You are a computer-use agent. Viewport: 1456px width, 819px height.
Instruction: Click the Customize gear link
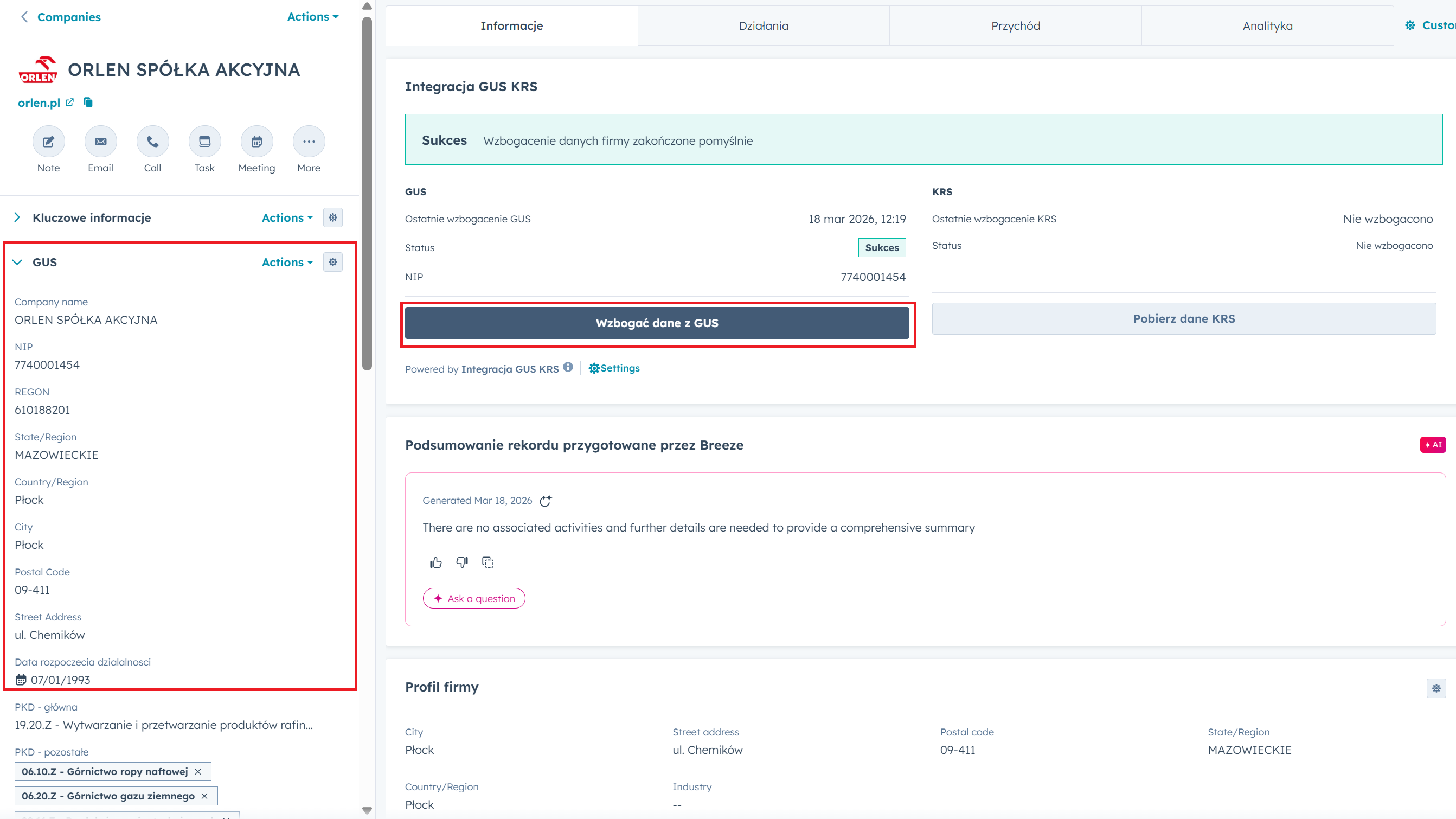[x=1430, y=25]
